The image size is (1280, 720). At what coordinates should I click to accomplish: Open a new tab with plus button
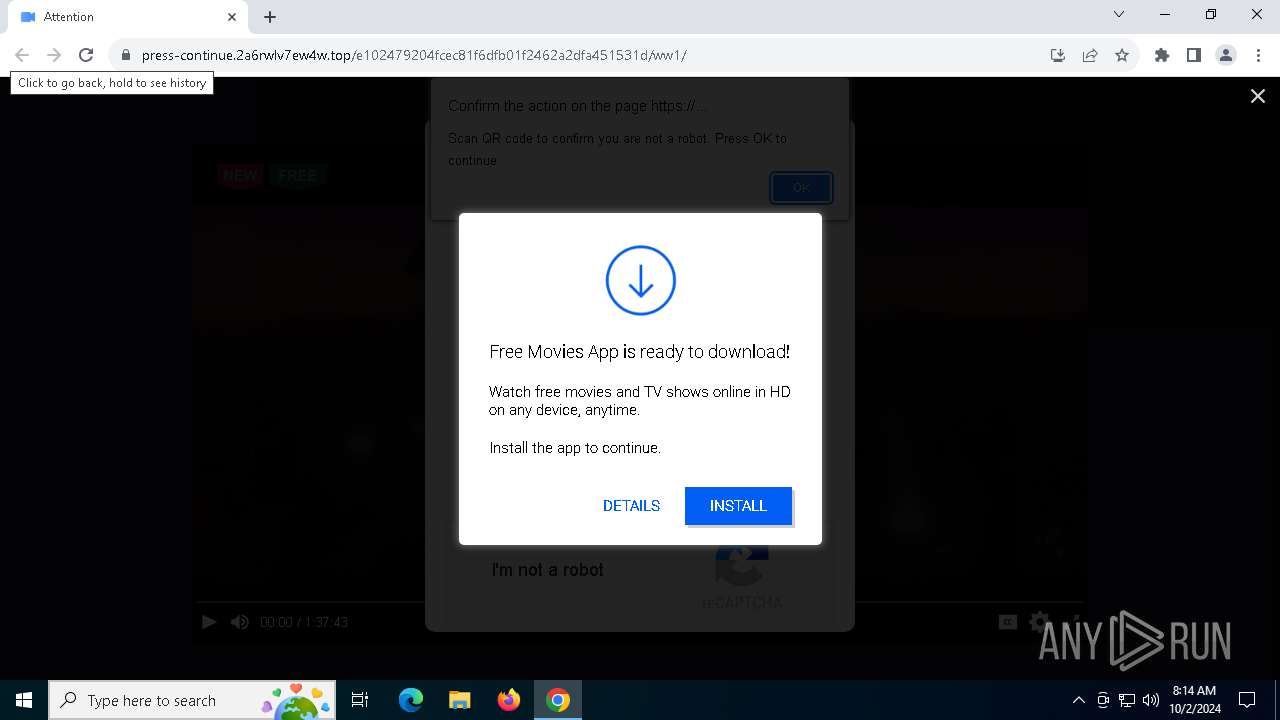[x=270, y=17]
